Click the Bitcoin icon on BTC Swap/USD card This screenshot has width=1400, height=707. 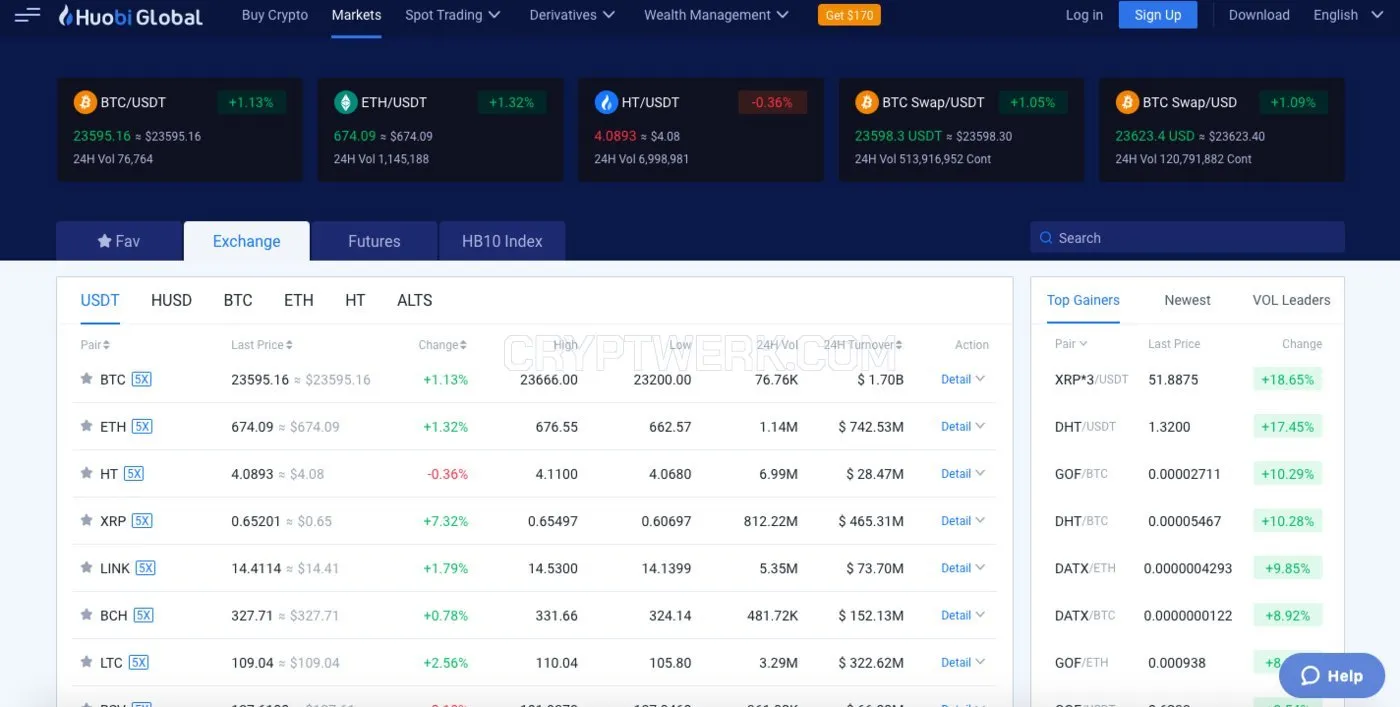tap(1127, 102)
